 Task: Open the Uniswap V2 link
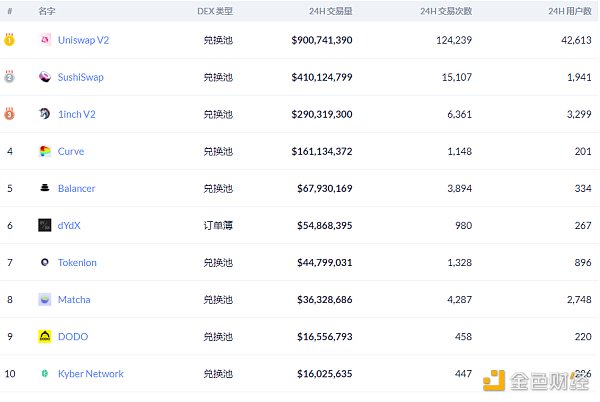[84, 40]
